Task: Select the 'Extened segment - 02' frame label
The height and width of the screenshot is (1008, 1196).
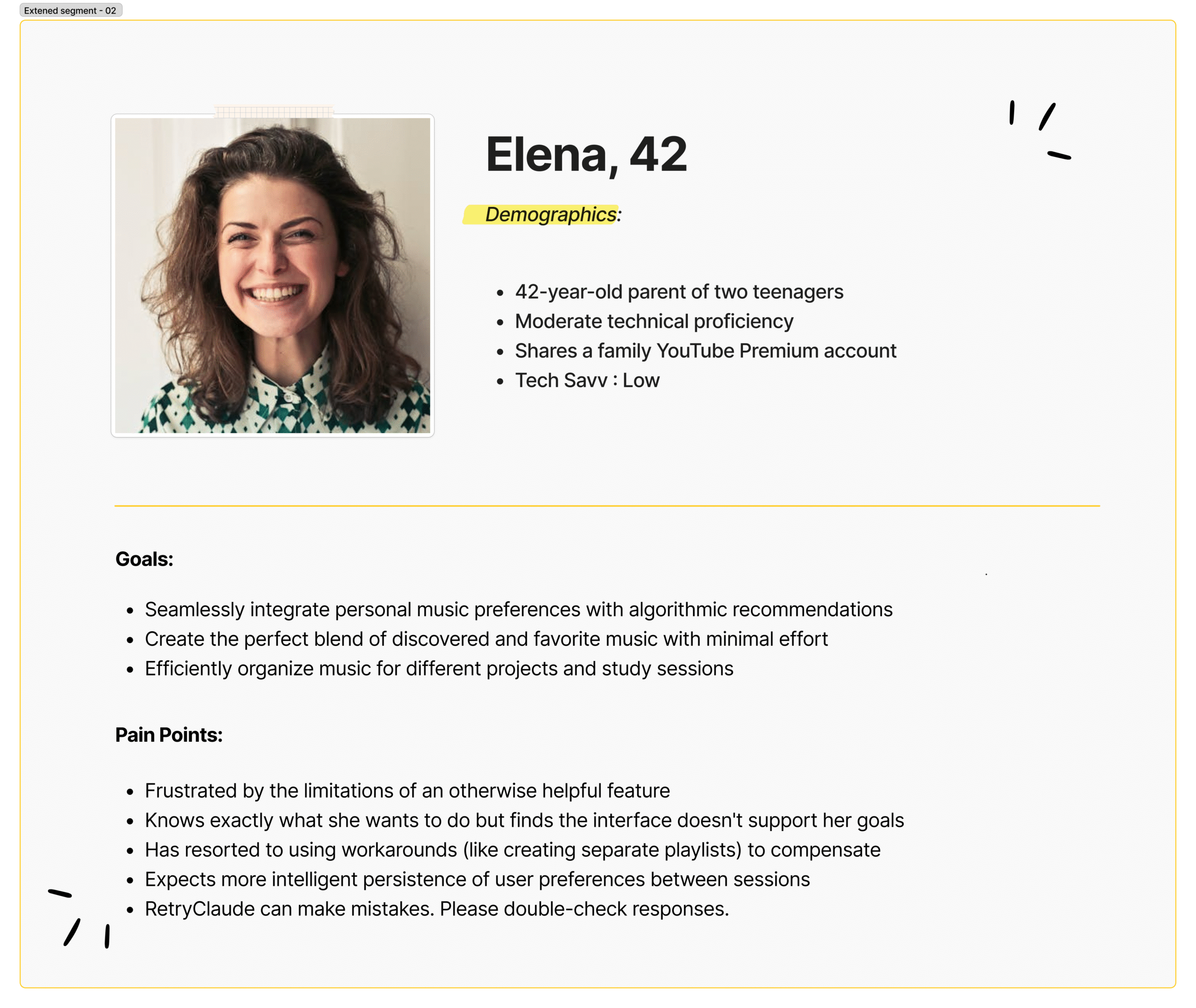Action: click(x=70, y=10)
